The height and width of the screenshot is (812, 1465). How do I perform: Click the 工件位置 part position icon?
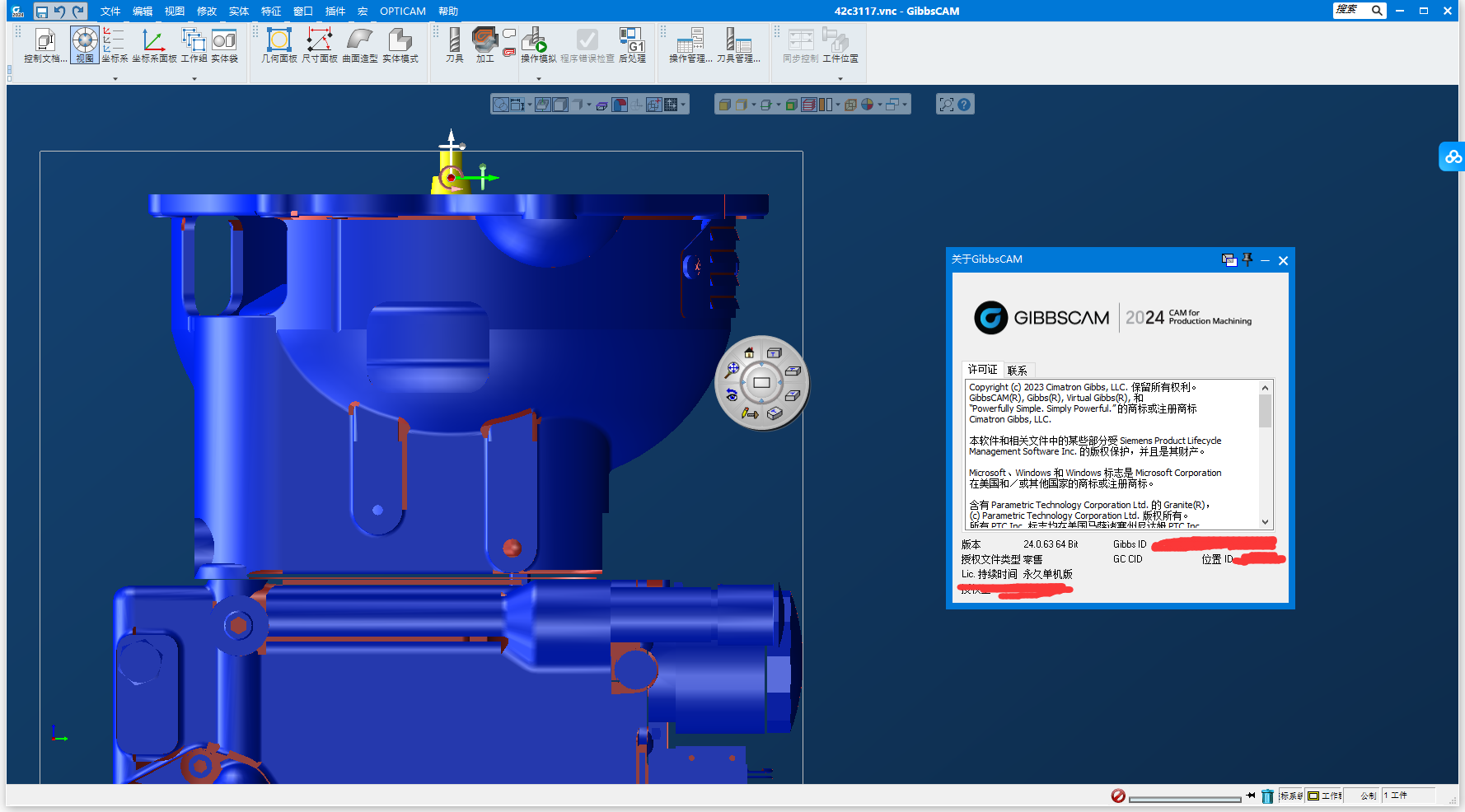click(840, 44)
